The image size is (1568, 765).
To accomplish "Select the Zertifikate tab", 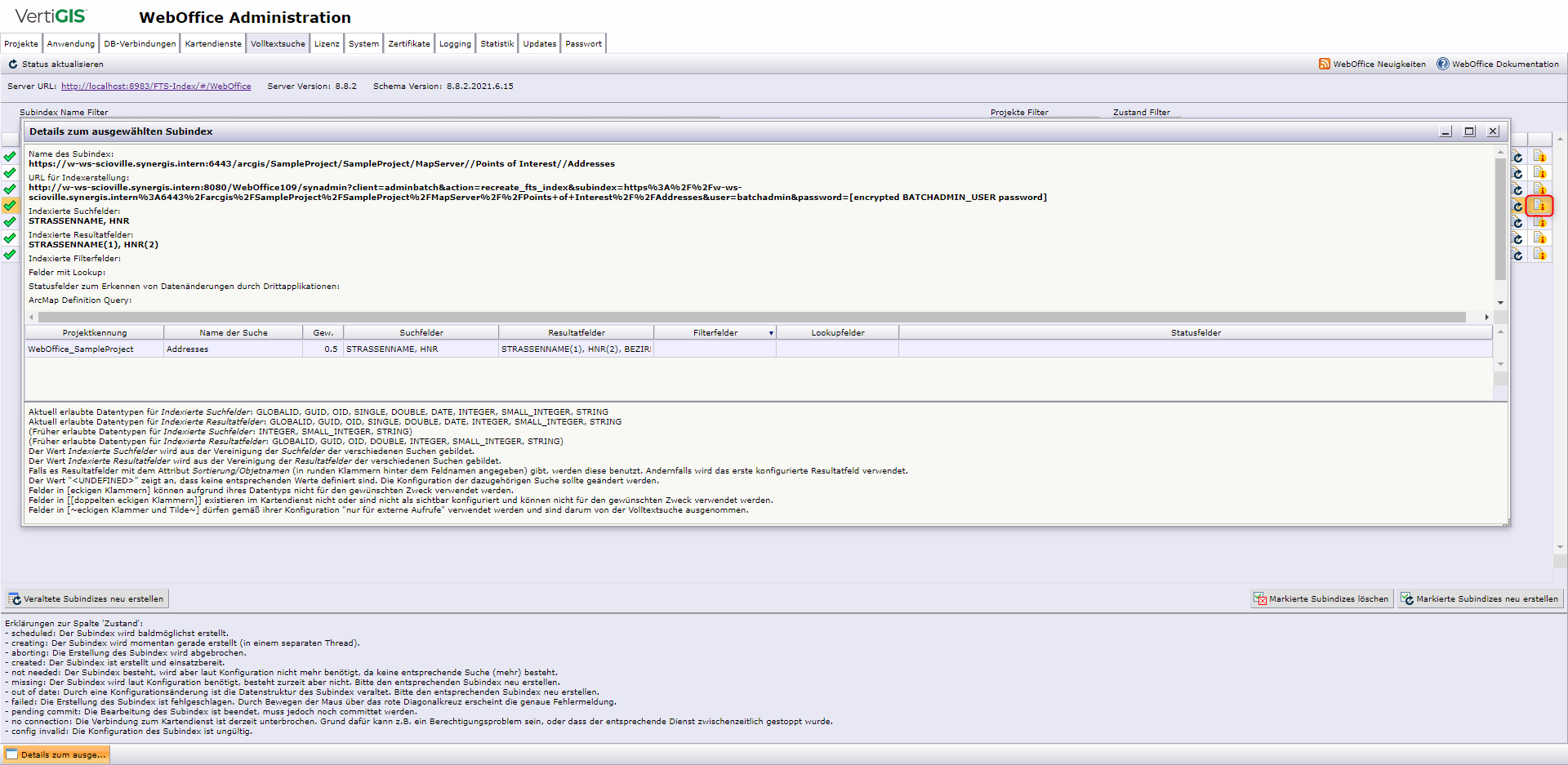I will point(408,43).
